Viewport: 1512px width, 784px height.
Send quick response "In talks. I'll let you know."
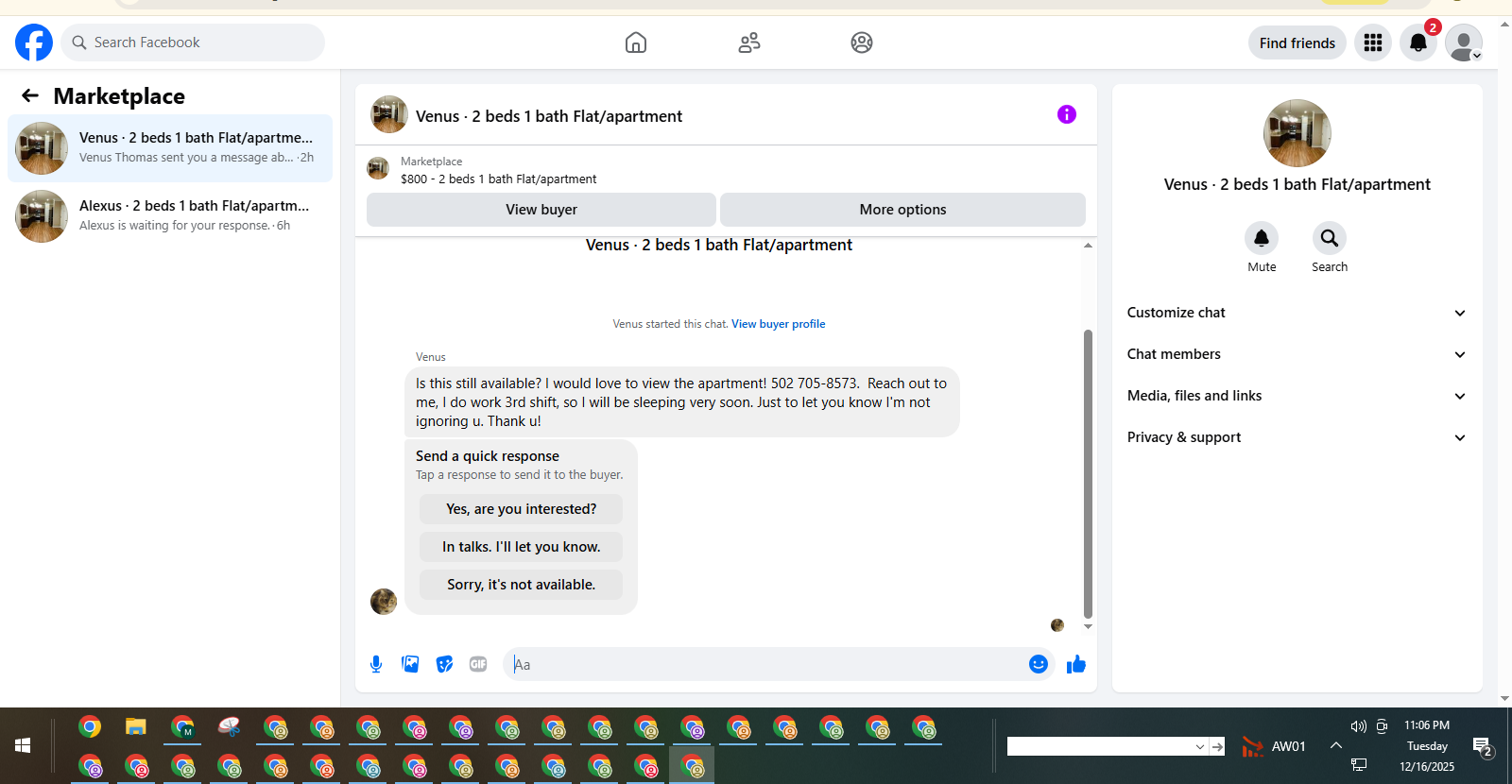click(x=521, y=547)
